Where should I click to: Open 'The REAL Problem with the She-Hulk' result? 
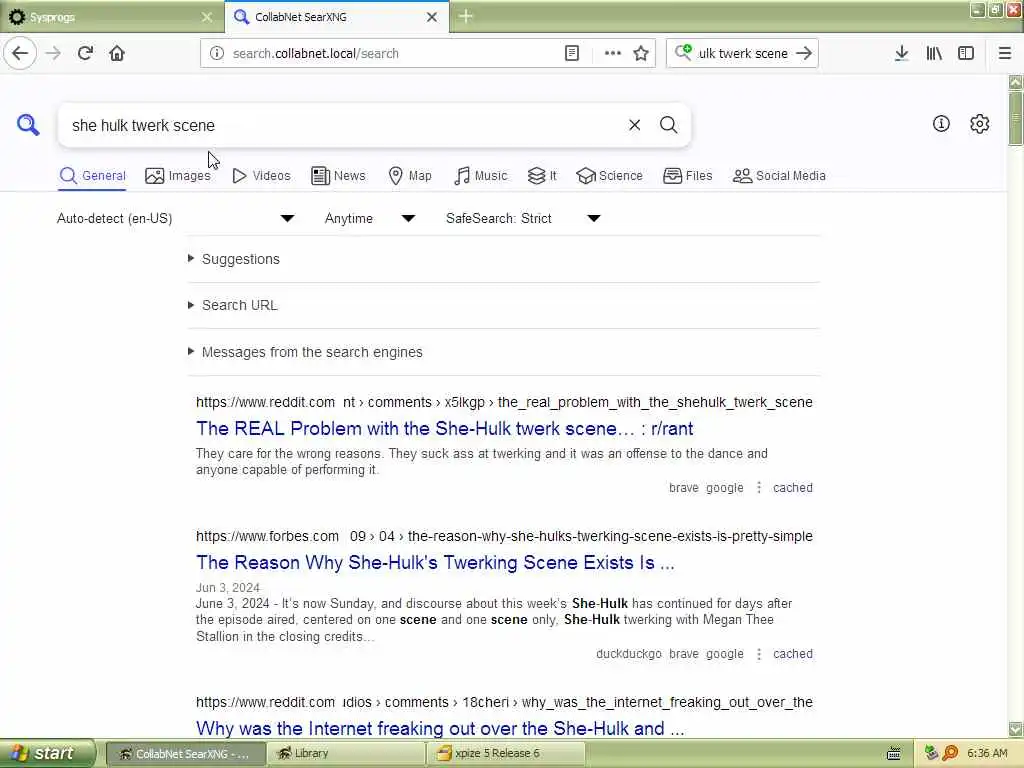[x=445, y=428]
